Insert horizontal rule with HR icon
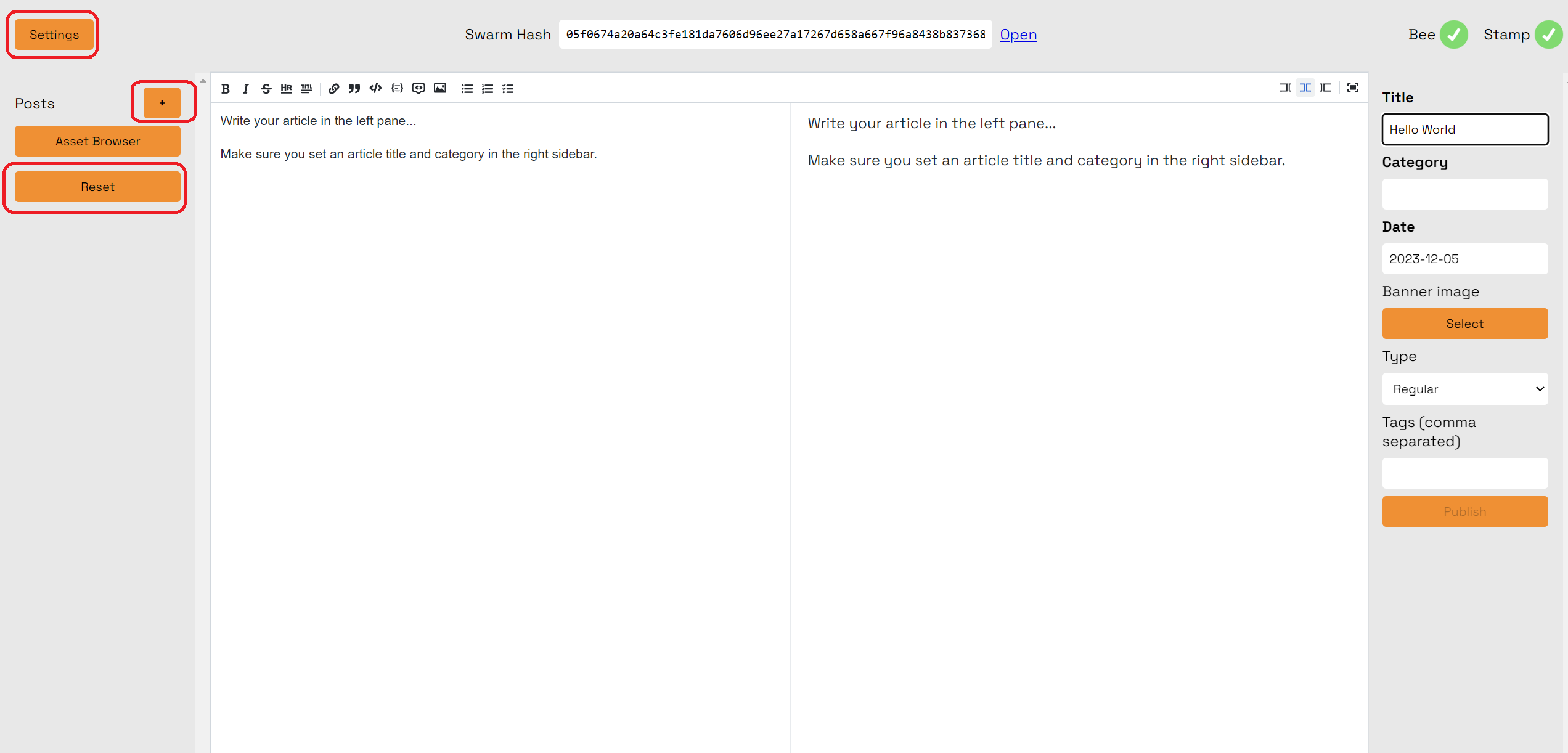Viewport: 1568px width, 753px height. pyautogui.click(x=286, y=89)
